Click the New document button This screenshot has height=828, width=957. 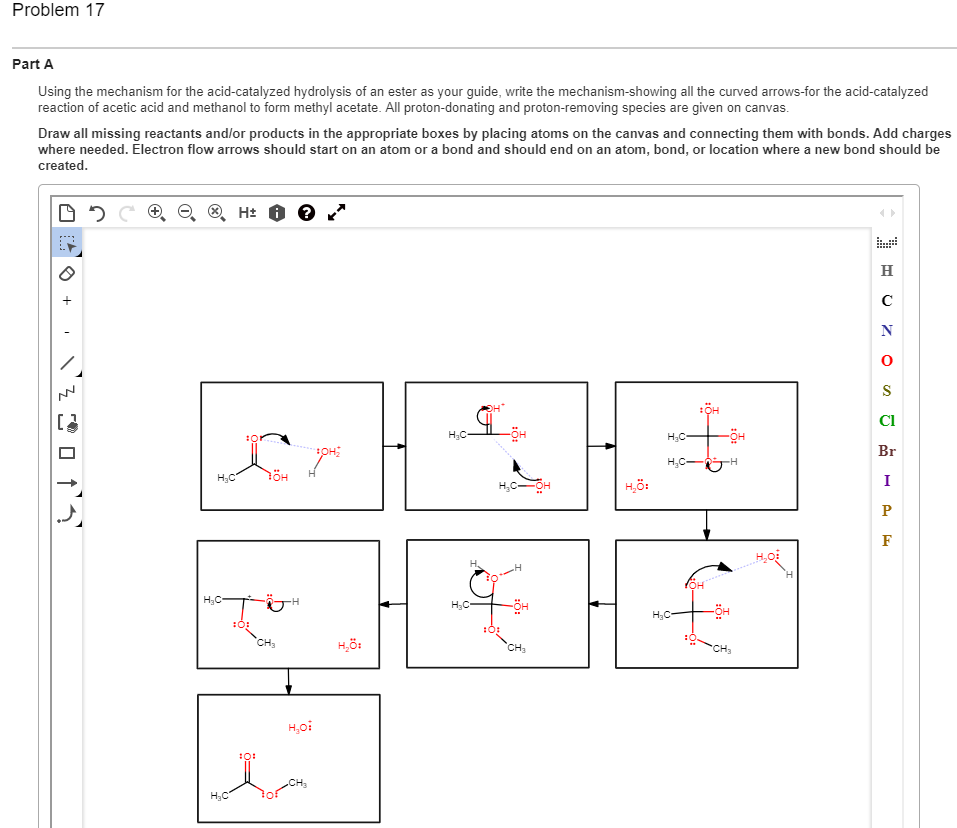(66, 212)
